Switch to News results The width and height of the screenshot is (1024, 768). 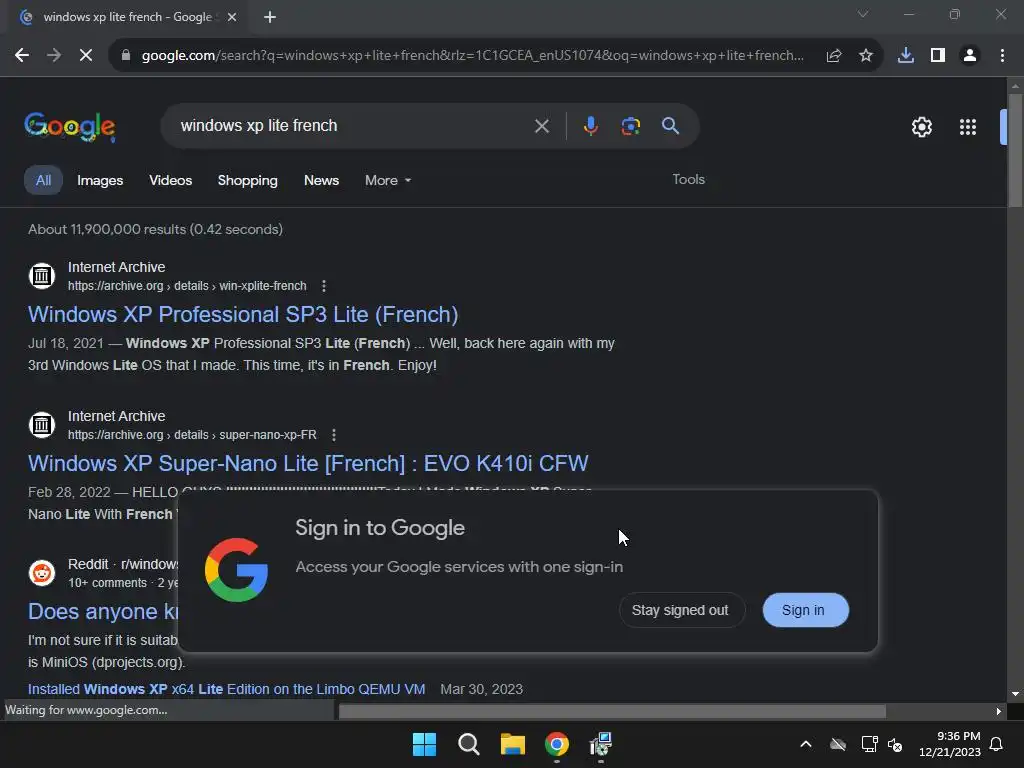pos(321,180)
